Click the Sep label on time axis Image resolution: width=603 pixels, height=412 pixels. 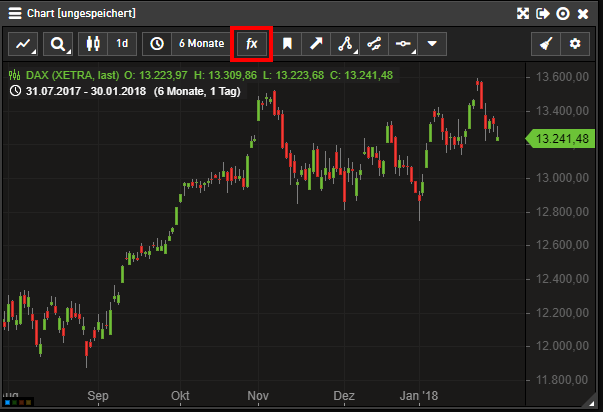click(x=98, y=395)
